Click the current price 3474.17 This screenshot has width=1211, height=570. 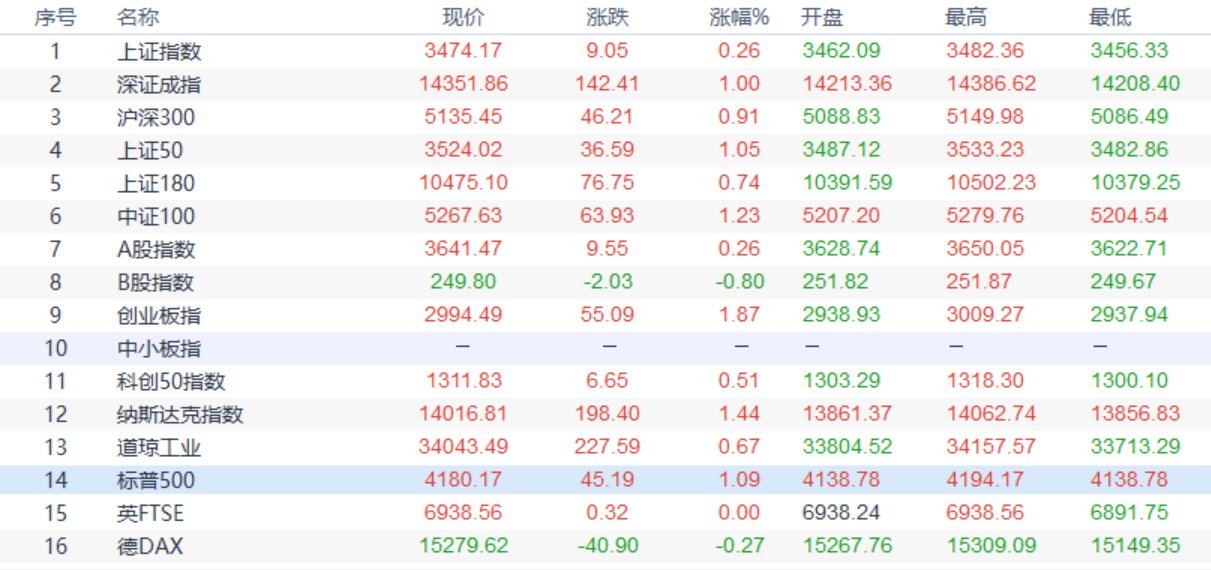point(463,50)
